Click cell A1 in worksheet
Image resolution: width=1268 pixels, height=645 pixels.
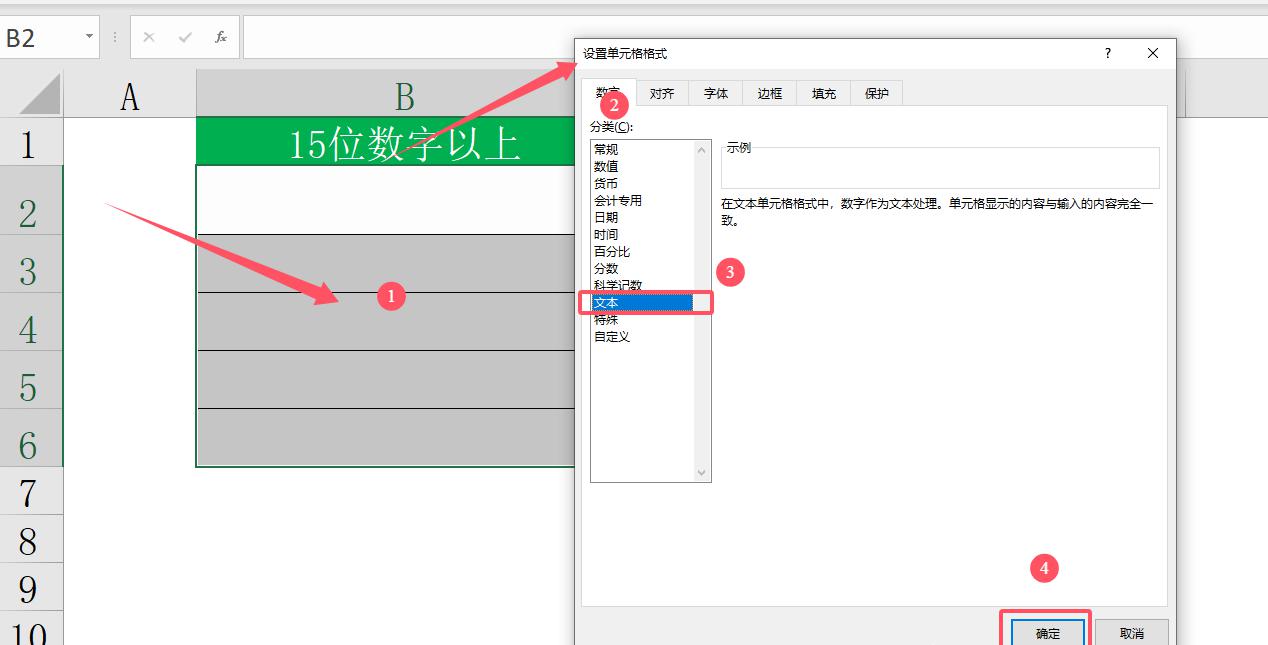click(x=130, y=141)
